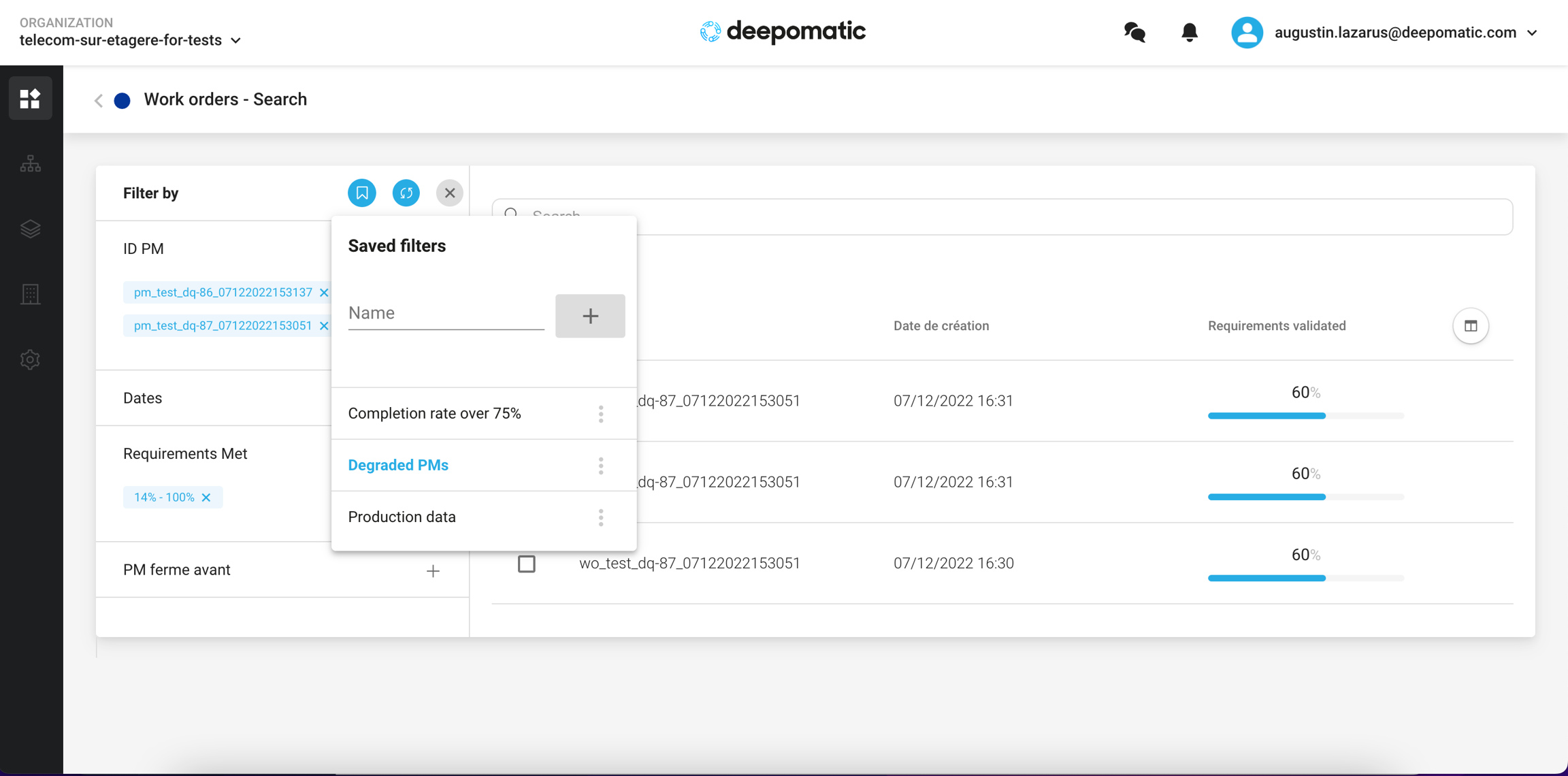The width and height of the screenshot is (1568, 776).
Task: Click the refresh filters icon
Action: [x=406, y=193]
